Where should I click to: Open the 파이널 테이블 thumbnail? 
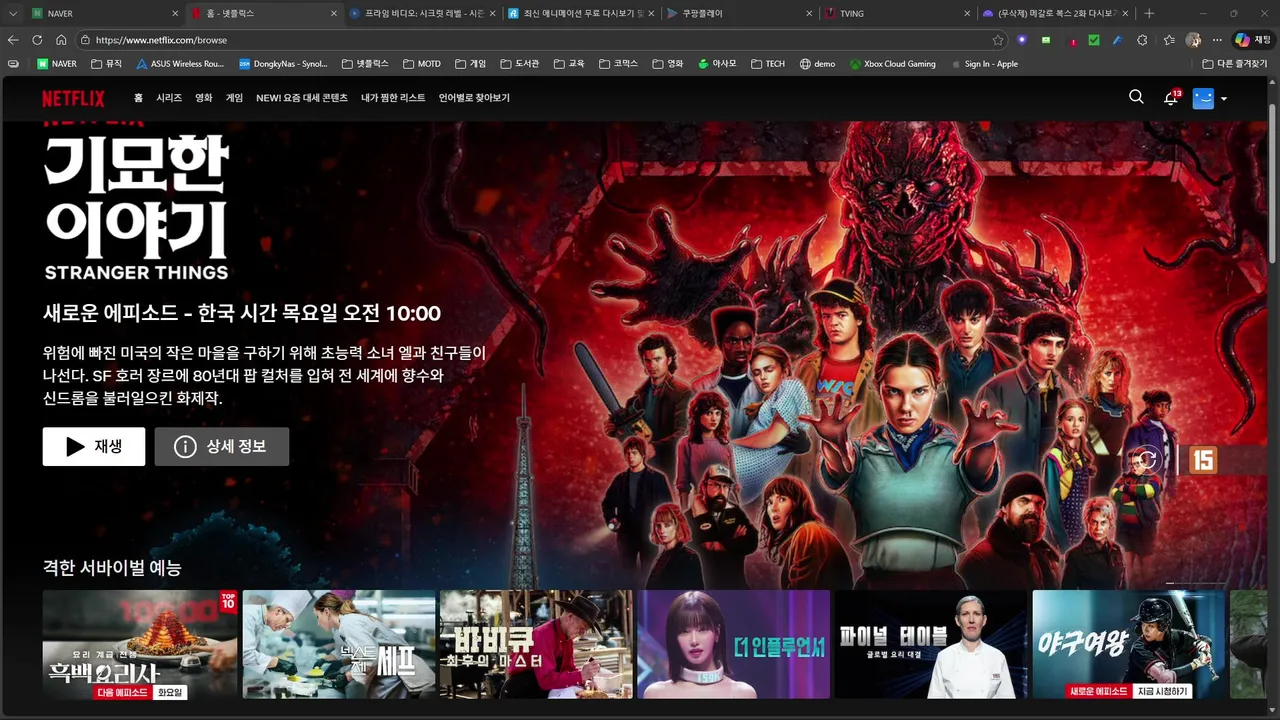[931, 644]
